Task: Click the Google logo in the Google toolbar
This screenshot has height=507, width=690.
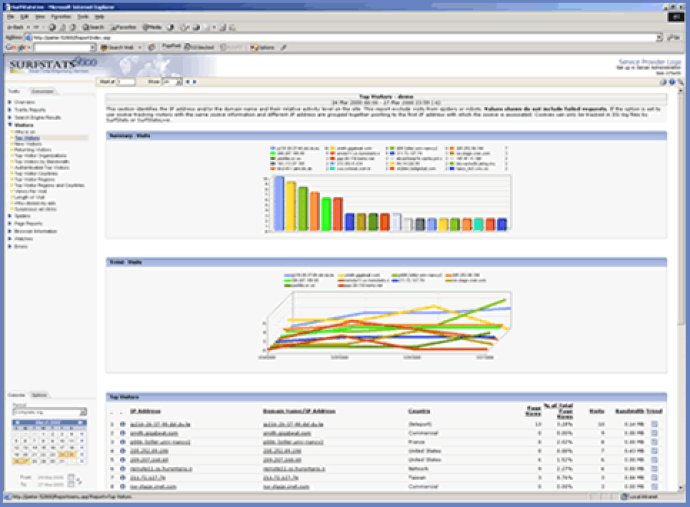Action: click(16, 47)
